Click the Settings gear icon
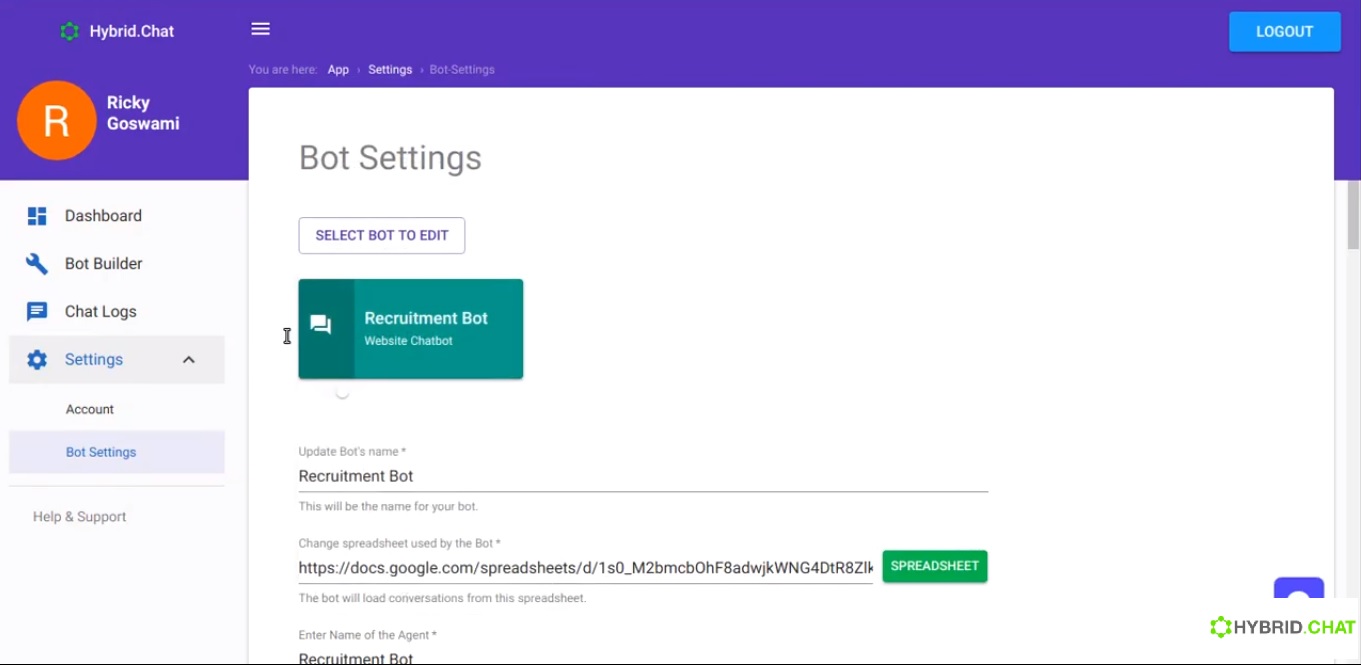The height and width of the screenshot is (665, 1361). pyautogui.click(x=37, y=359)
